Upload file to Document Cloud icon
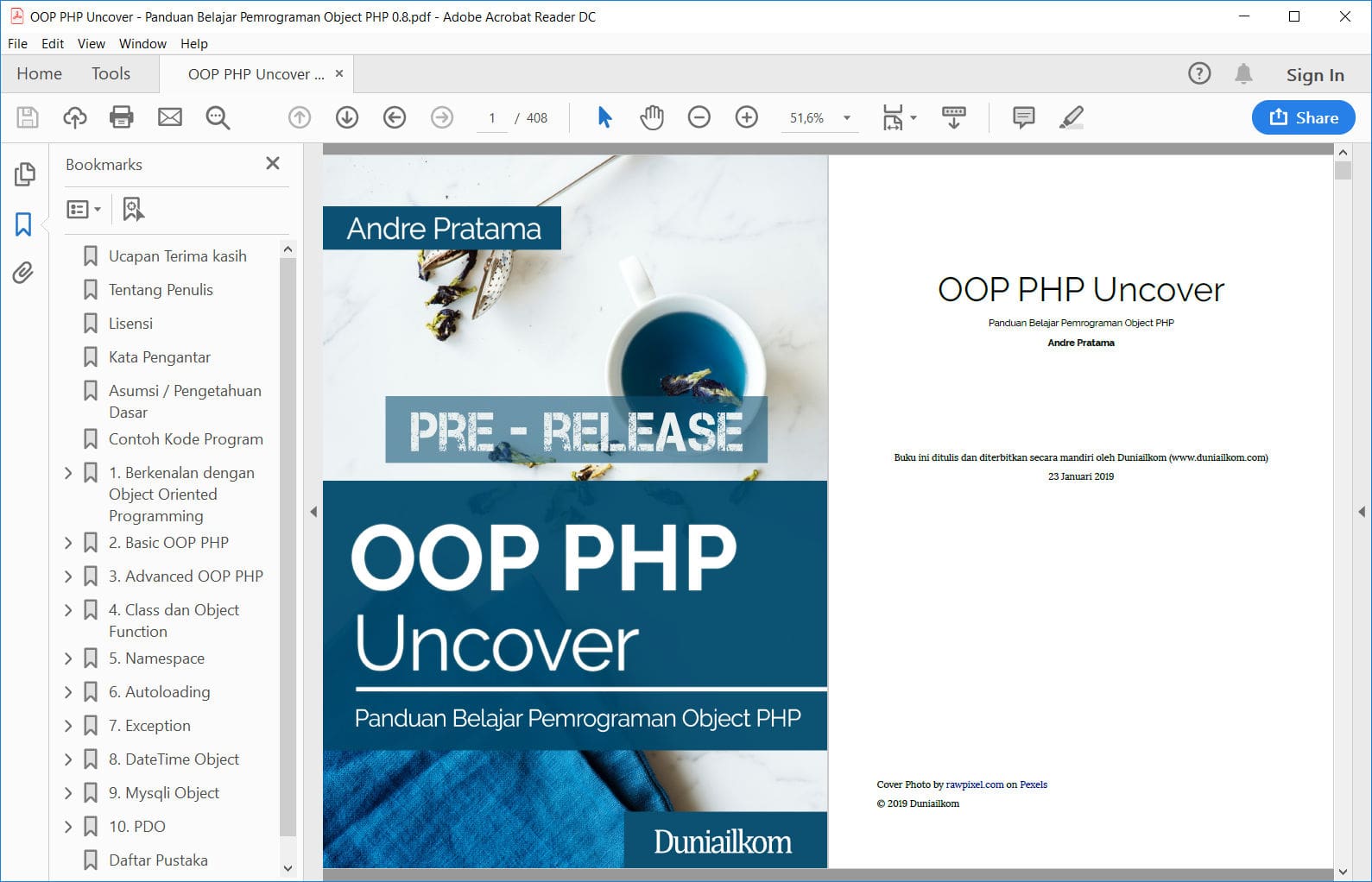 tap(75, 117)
